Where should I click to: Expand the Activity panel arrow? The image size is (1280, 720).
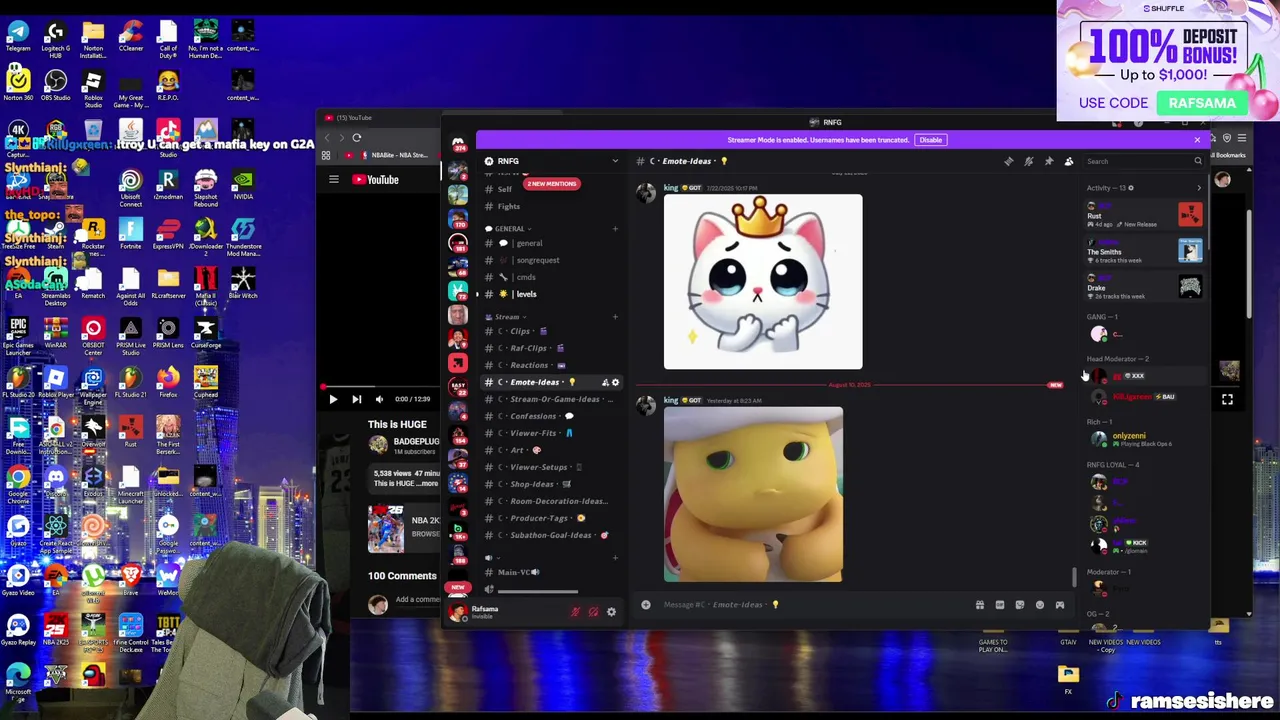coord(1199,188)
